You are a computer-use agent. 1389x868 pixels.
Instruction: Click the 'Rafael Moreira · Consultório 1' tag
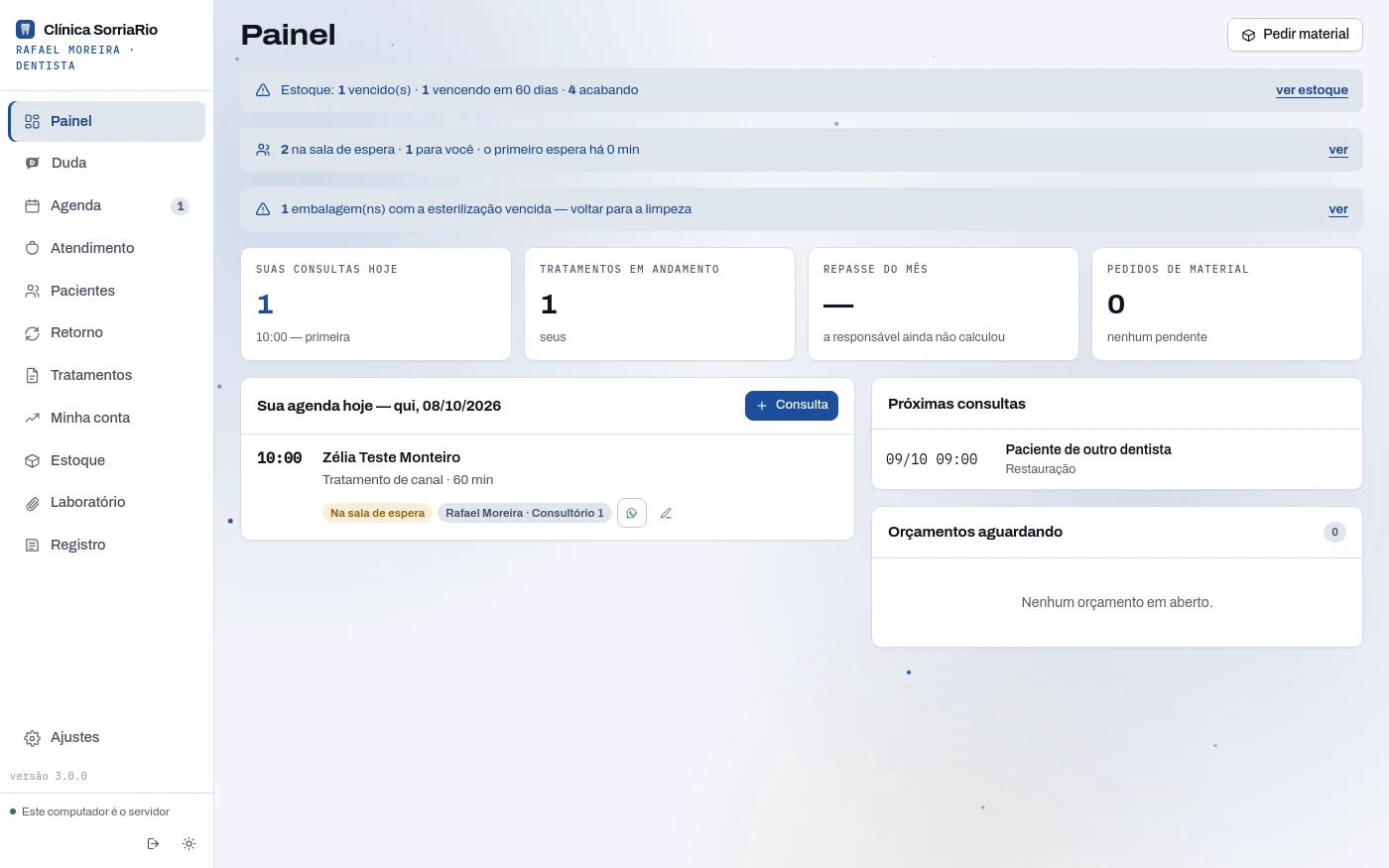pyautogui.click(x=524, y=513)
